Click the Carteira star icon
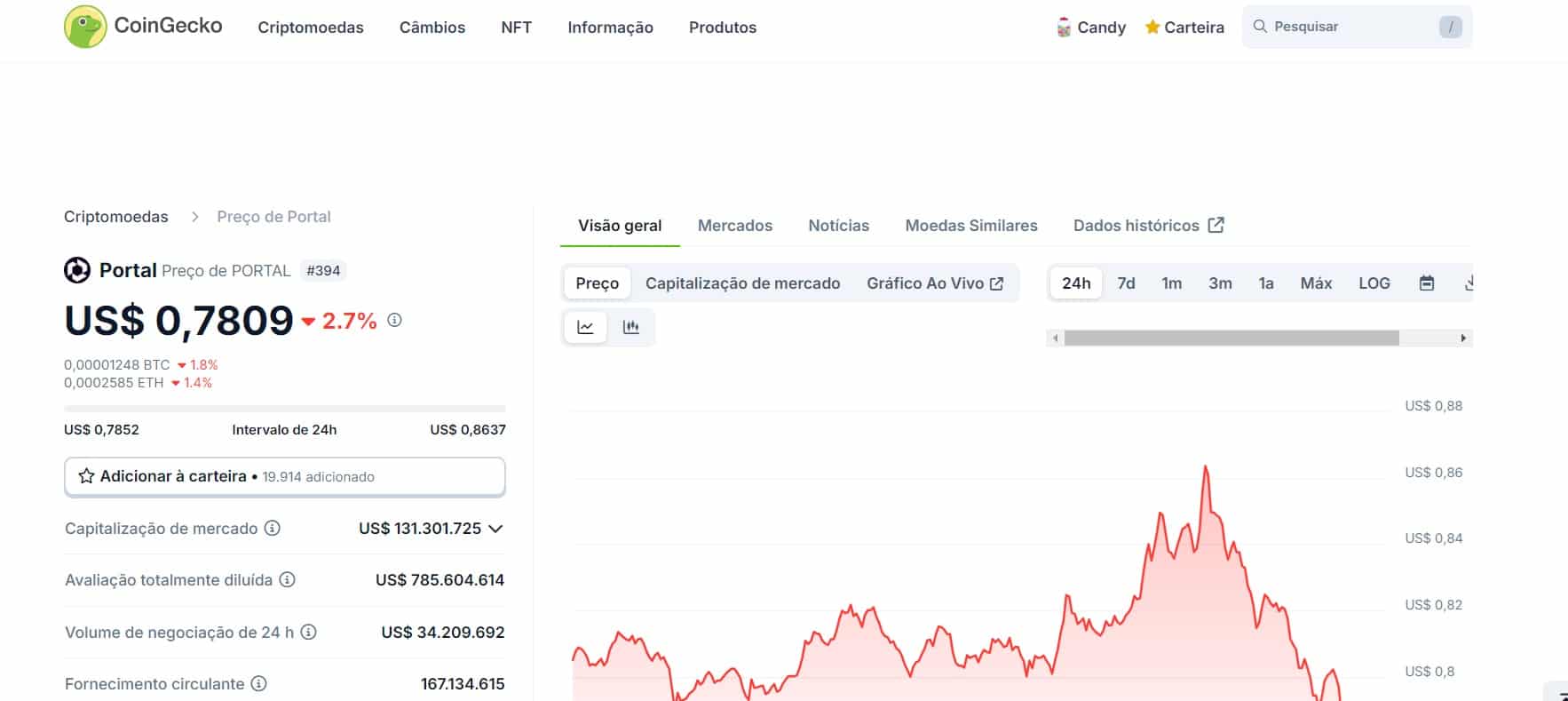Viewport: 1568px width, 701px height. [1152, 27]
